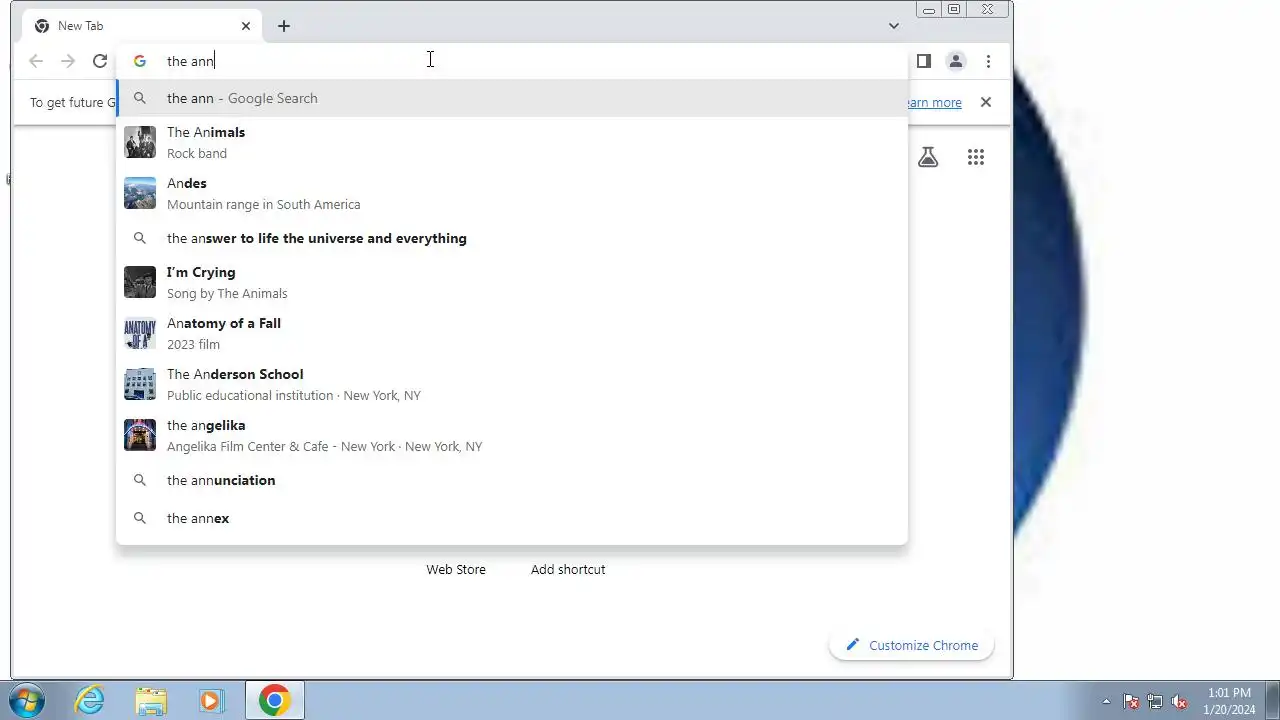Click Anatomy of a Fall poster thumbnail
1280x720 pixels.
point(140,333)
